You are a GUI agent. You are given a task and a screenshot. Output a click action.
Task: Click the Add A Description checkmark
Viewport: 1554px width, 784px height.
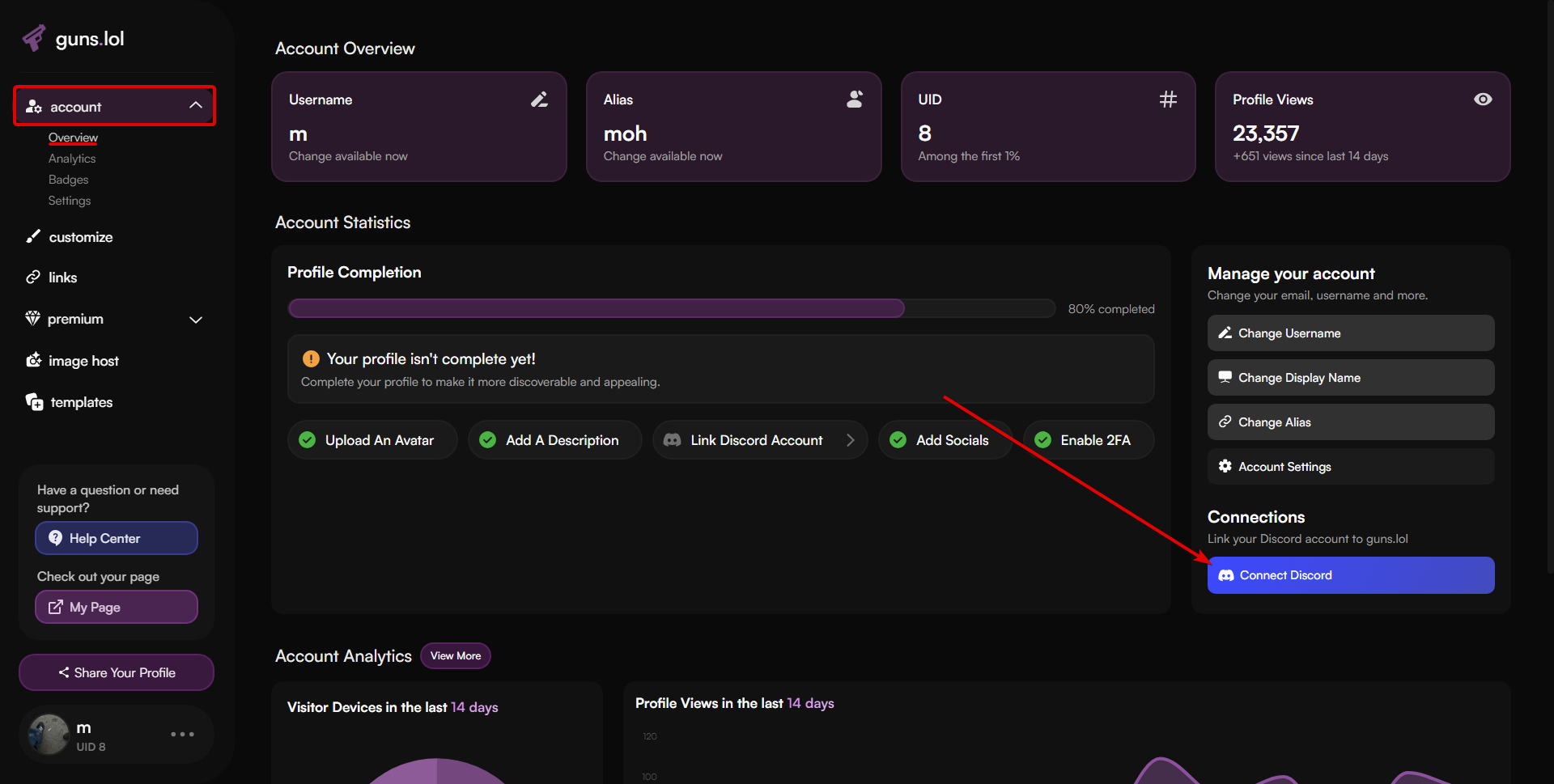[488, 440]
